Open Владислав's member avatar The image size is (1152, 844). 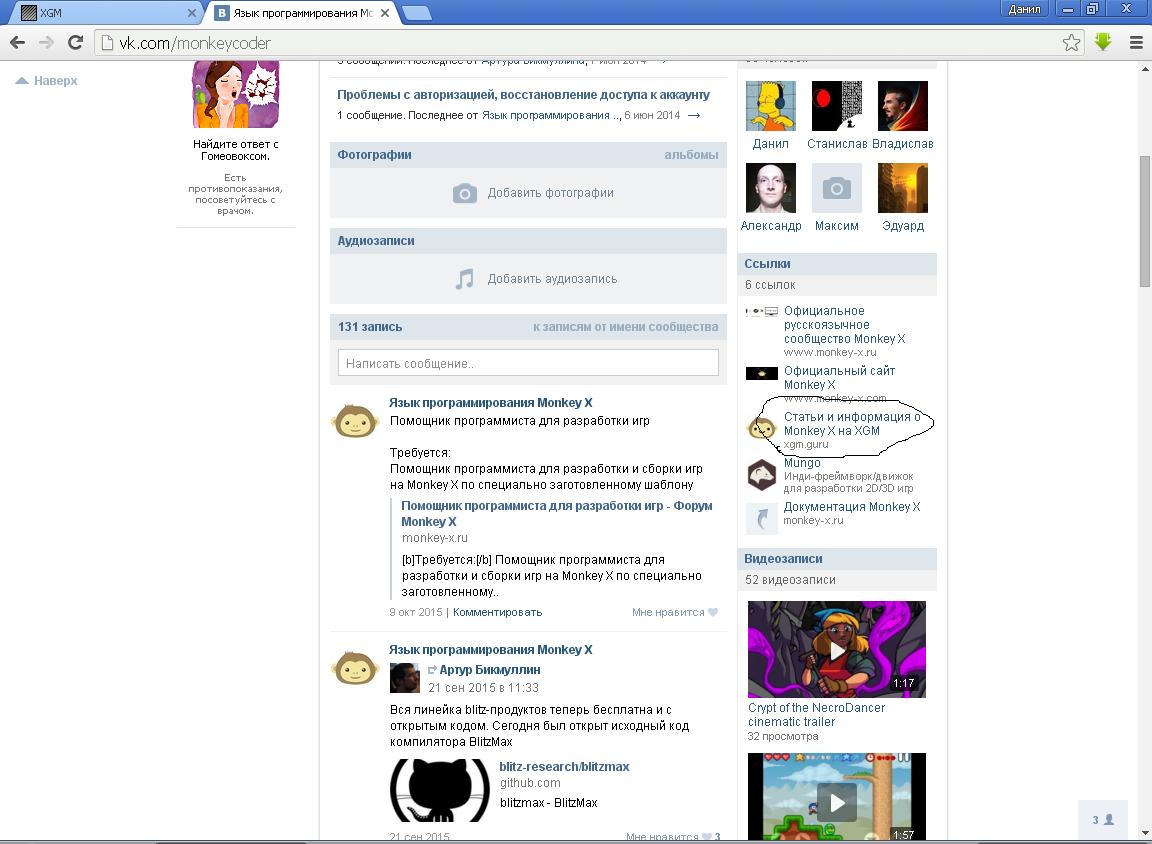click(x=903, y=106)
